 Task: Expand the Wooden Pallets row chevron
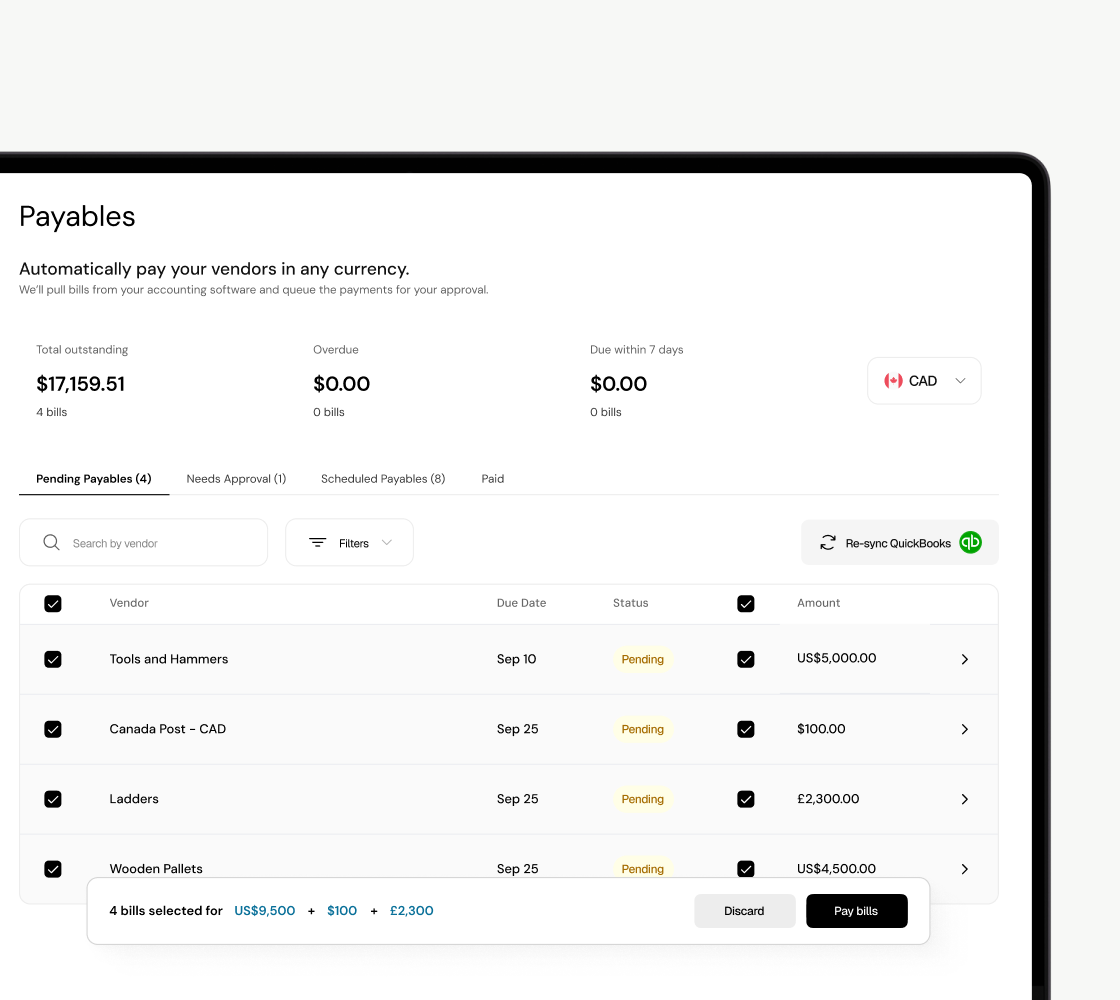964,869
